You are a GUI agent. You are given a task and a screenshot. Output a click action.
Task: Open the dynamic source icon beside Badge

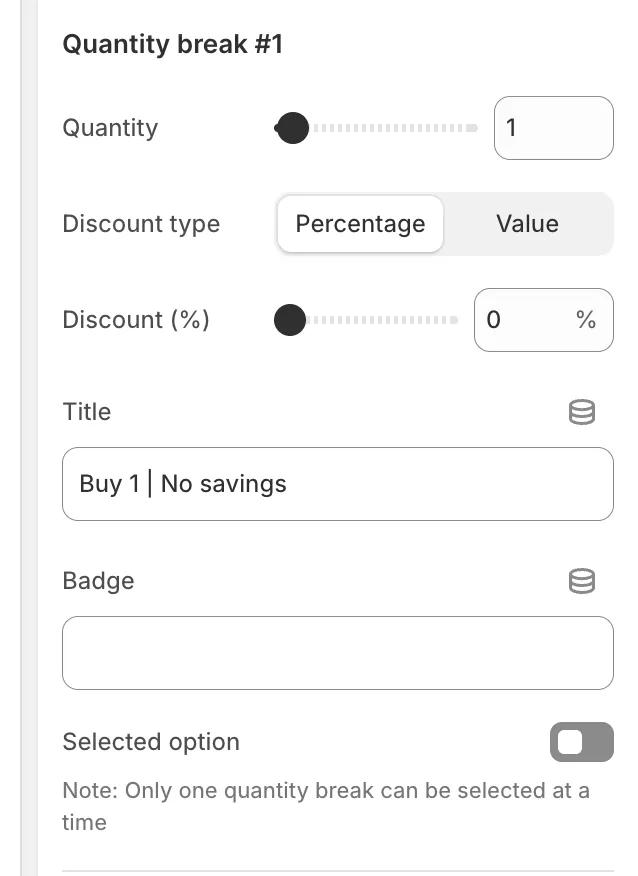(x=582, y=581)
